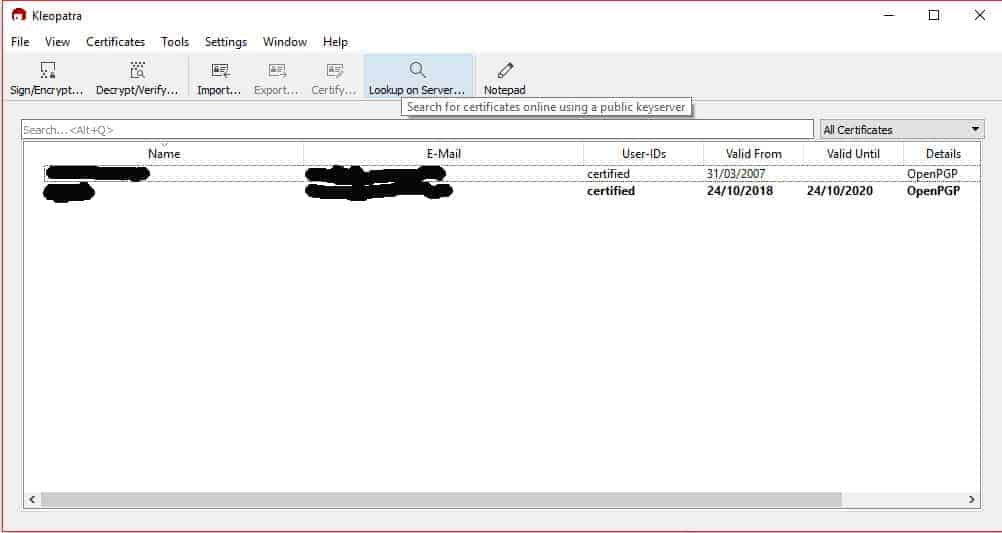Open the Certificates menu
This screenshot has height=533, width=1002.
[116, 42]
